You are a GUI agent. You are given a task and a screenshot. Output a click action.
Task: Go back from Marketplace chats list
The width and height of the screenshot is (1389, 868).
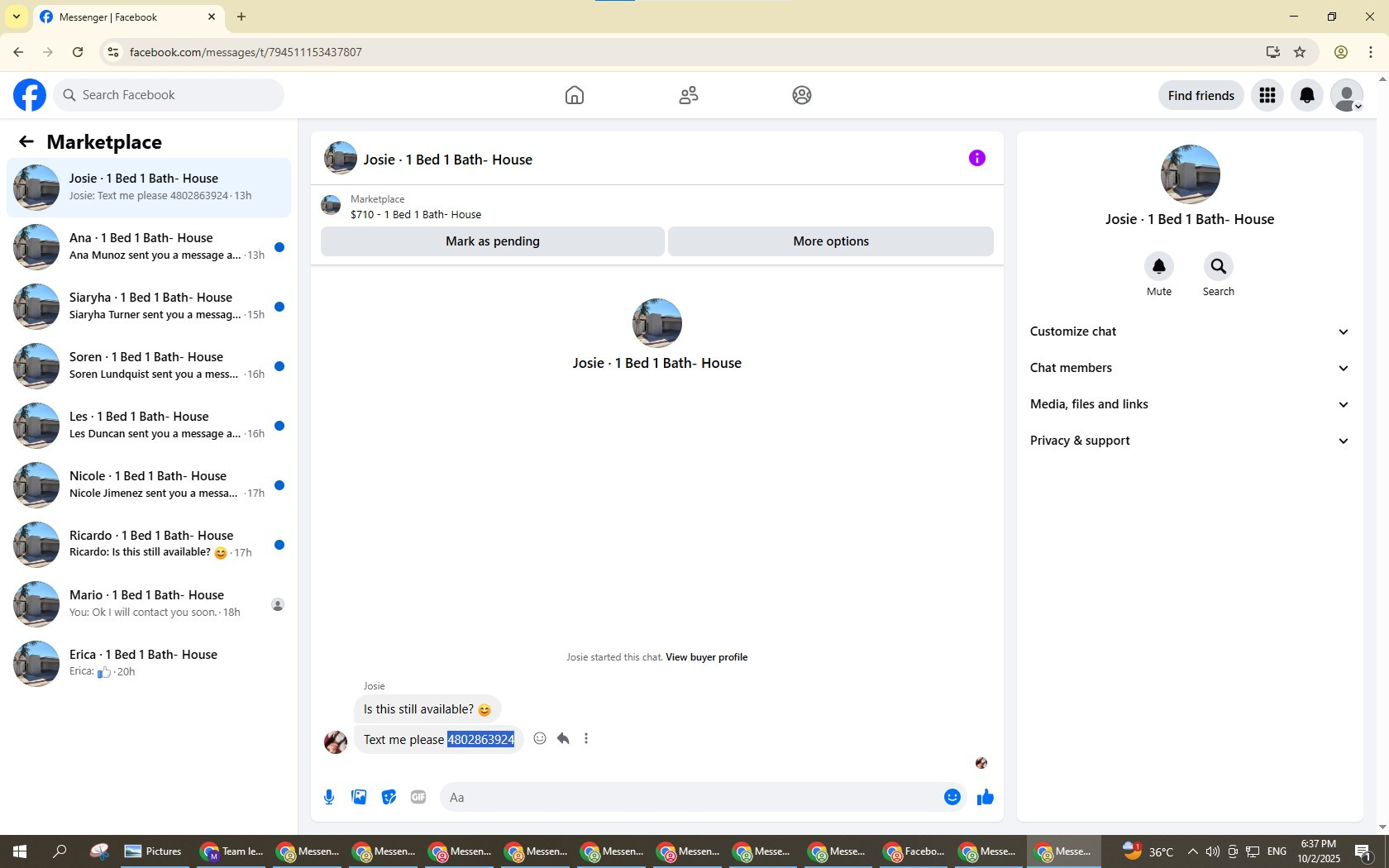point(26,141)
